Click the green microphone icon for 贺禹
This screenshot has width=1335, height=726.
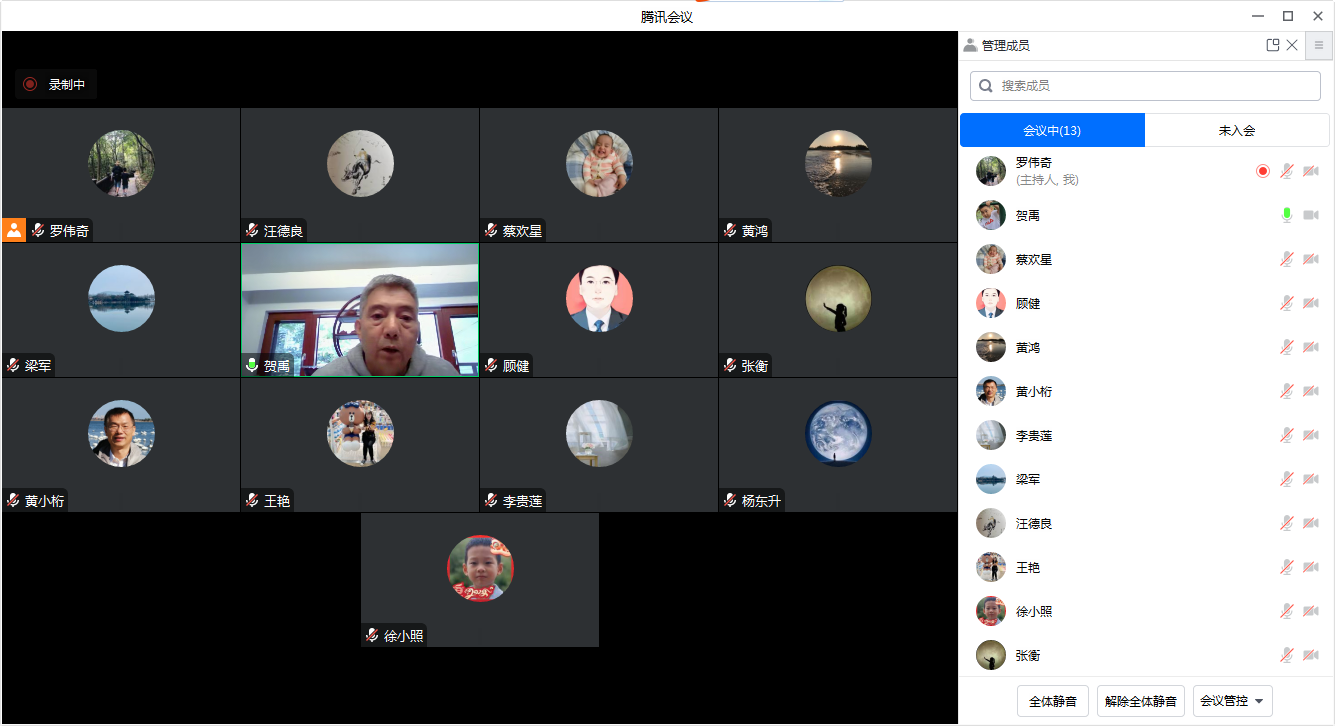pyautogui.click(x=1287, y=215)
